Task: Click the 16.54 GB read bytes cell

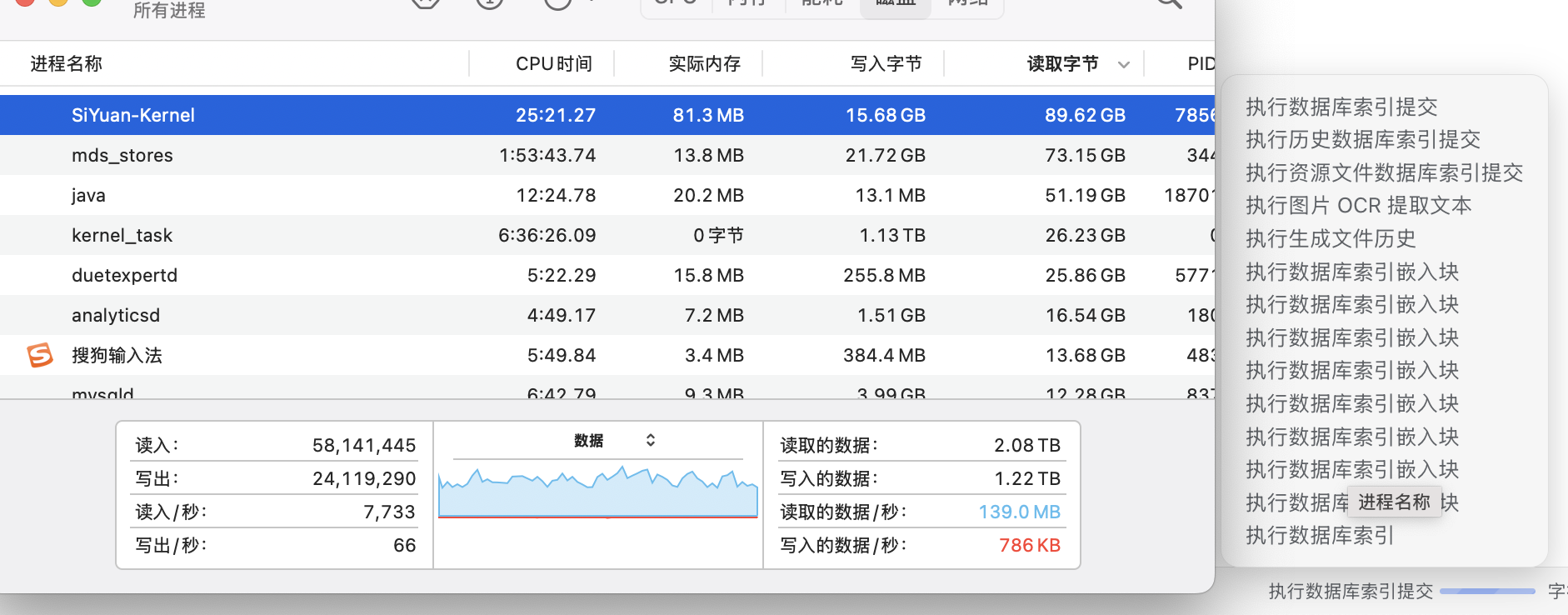Action: 1086,315
